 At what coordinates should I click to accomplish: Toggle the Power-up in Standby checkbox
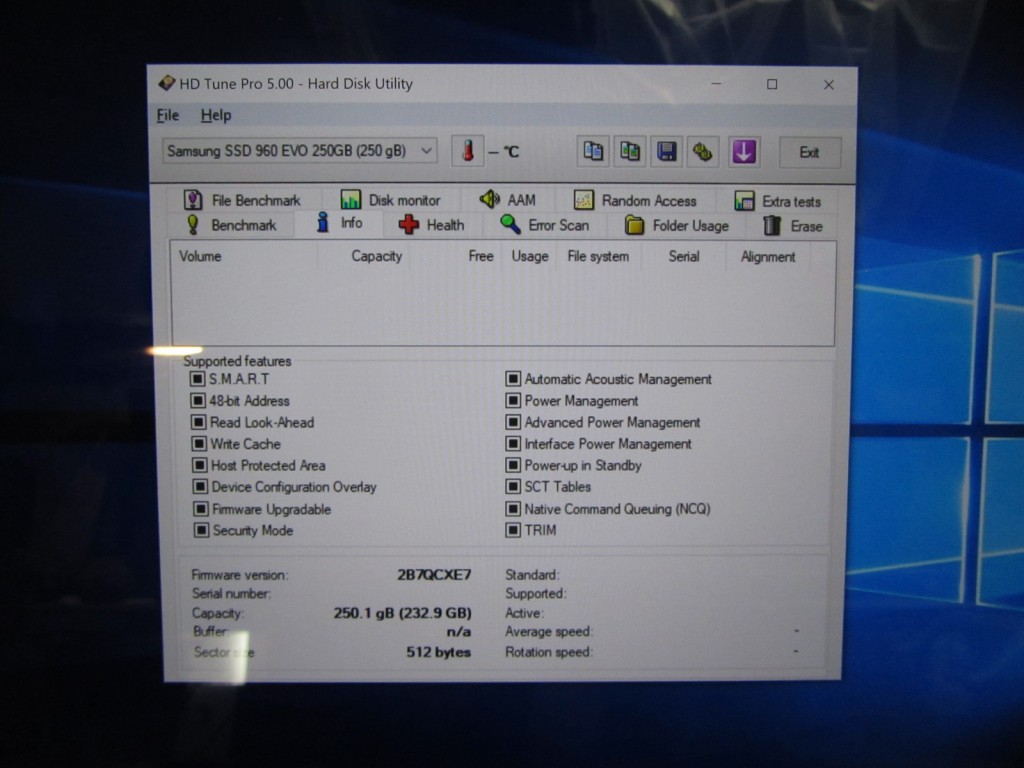pos(513,465)
